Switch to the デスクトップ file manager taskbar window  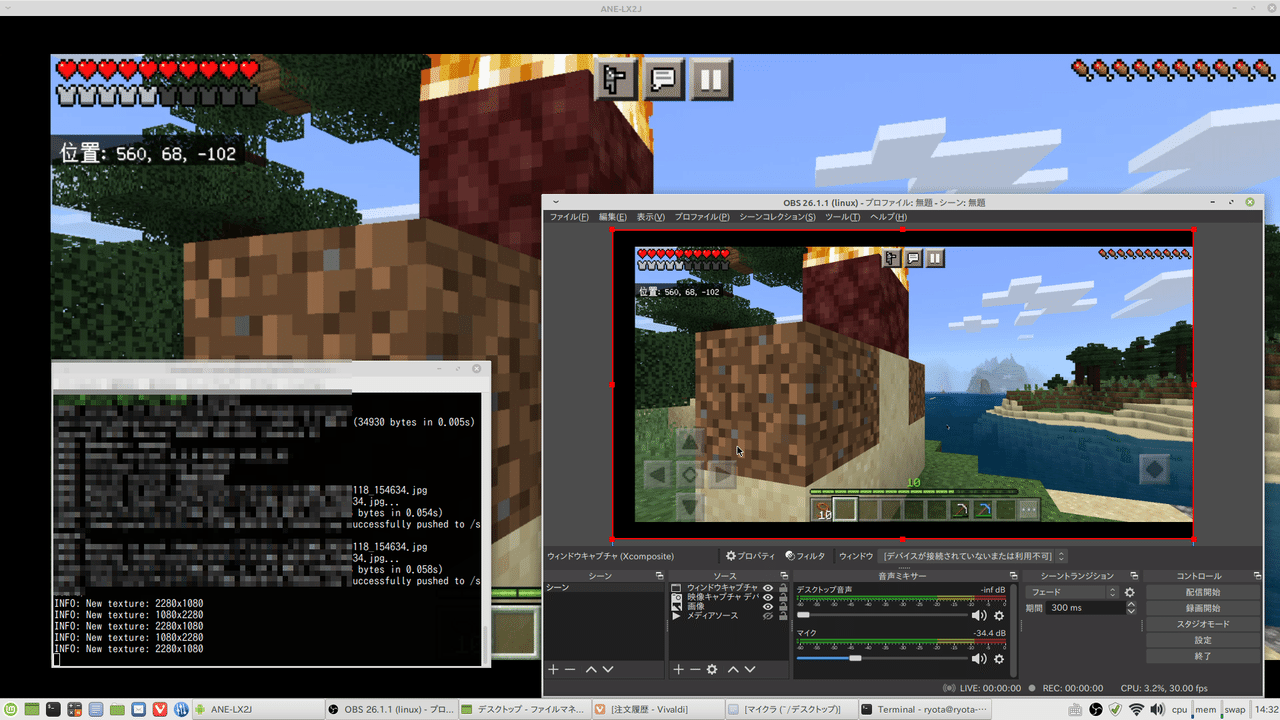pos(524,709)
